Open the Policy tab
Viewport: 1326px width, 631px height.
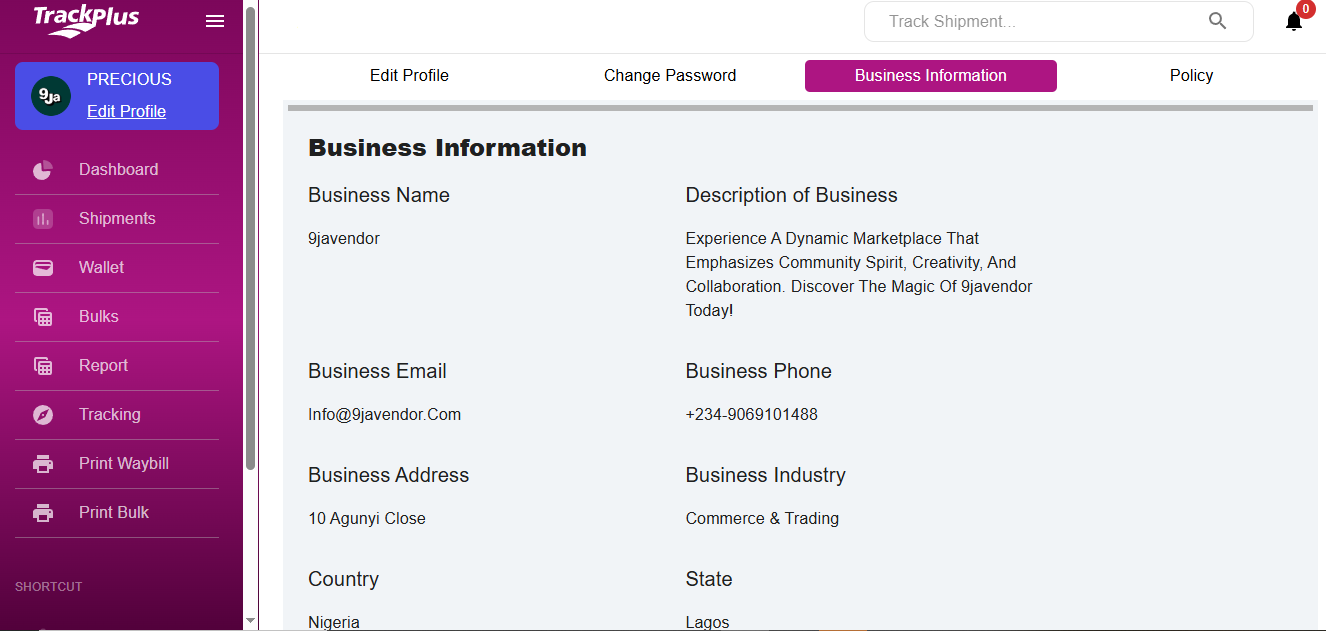point(1191,76)
